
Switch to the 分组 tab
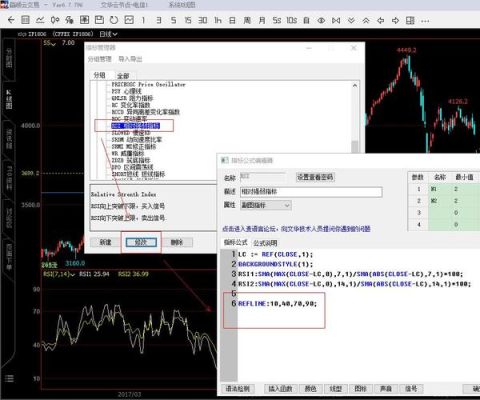coord(99,75)
